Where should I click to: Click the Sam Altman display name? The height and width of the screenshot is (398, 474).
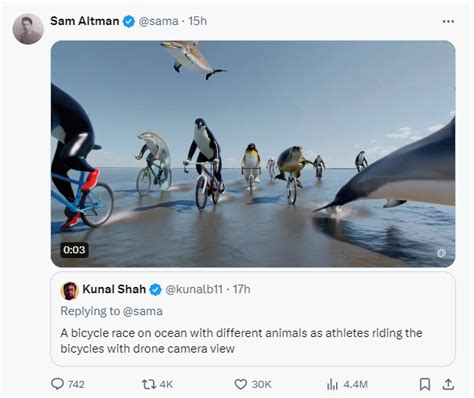(85, 21)
